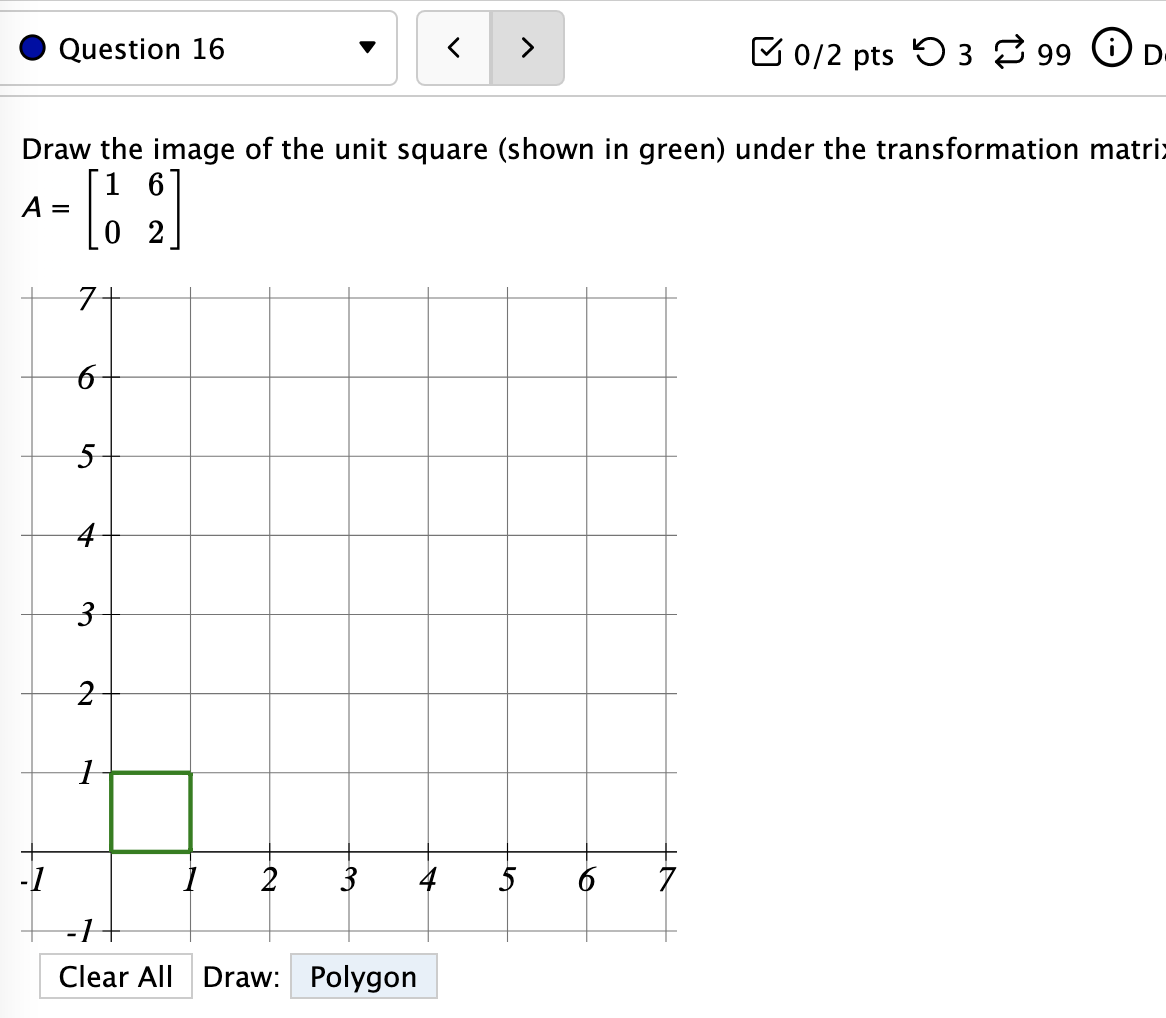
Task: Select the Polygon drawing tool
Action: [x=364, y=976]
